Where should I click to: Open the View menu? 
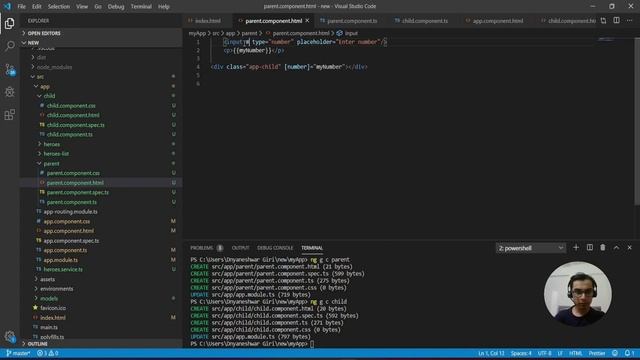coord(82,6)
